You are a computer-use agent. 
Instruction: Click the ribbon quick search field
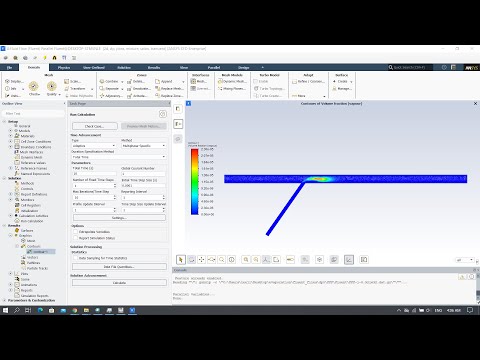pyautogui.click(x=410, y=67)
